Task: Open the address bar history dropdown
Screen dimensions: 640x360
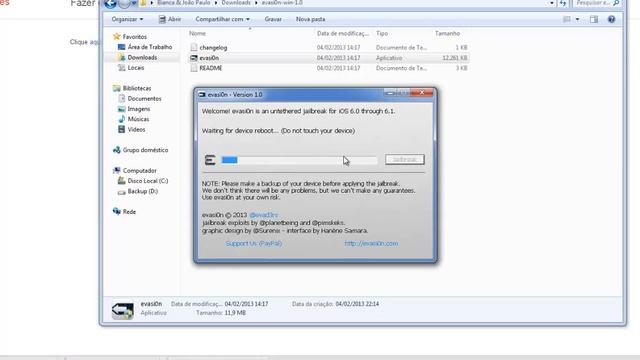Action: (552, 3)
